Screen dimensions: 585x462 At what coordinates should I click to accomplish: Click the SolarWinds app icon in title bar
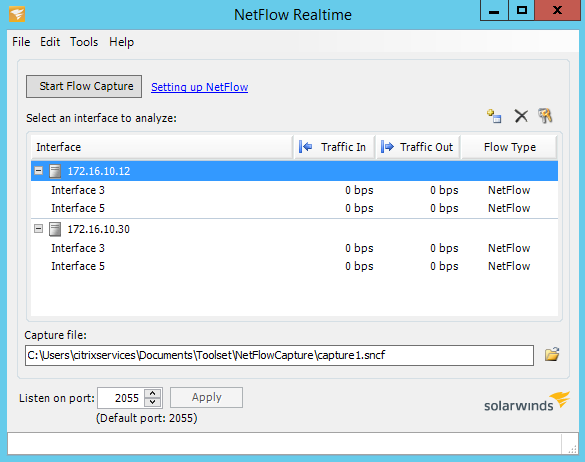[x=17, y=14]
